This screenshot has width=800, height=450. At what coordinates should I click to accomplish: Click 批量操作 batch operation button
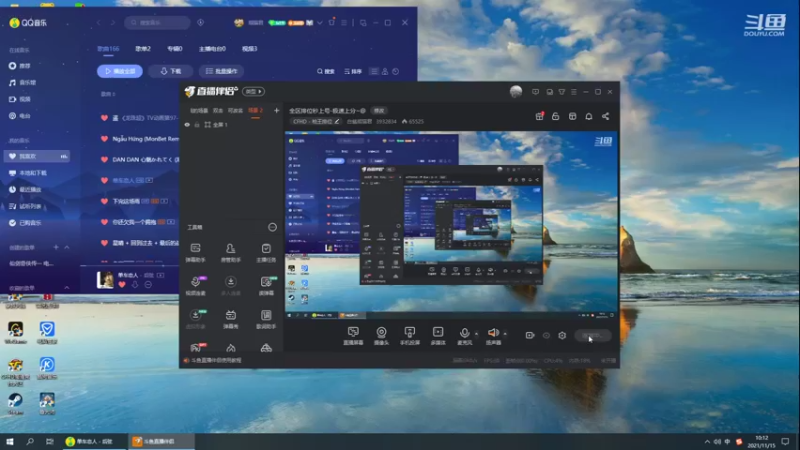tap(221, 71)
